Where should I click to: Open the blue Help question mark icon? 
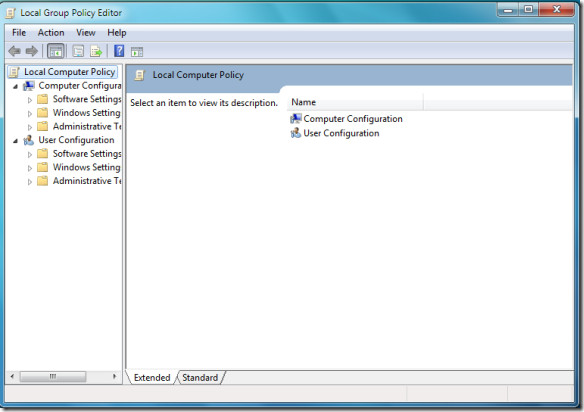point(119,51)
